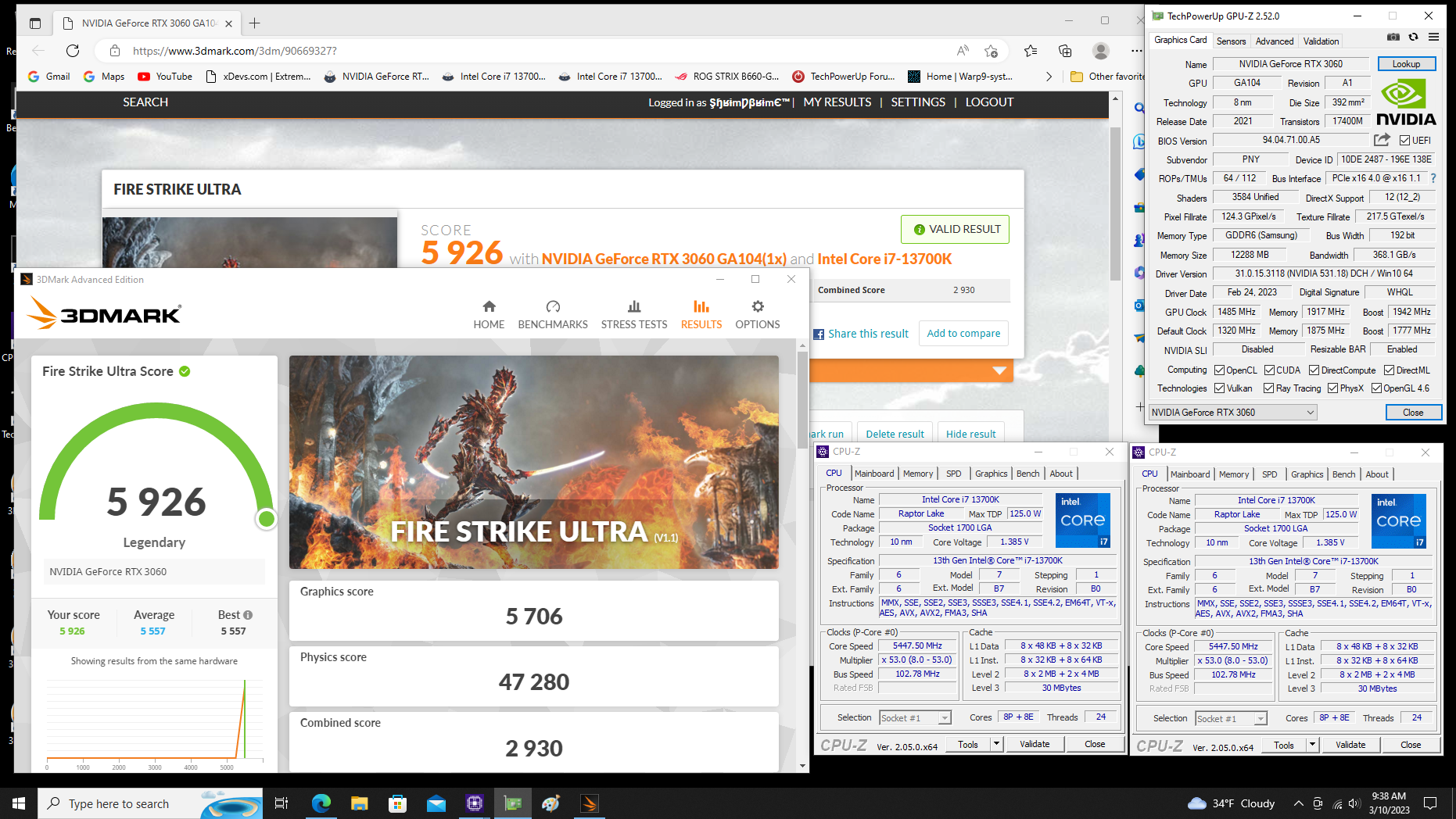Click the BIOS version share/export icon
Screen dimensions: 1456x819
coord(1382,140)
